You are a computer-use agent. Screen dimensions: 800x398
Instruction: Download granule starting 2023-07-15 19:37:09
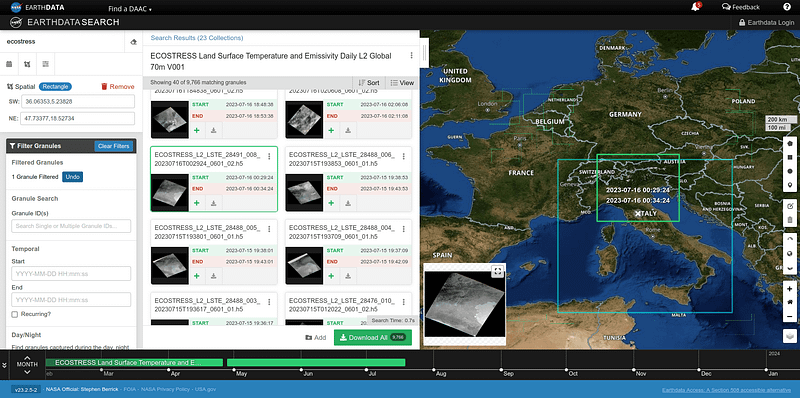[348, 276]
